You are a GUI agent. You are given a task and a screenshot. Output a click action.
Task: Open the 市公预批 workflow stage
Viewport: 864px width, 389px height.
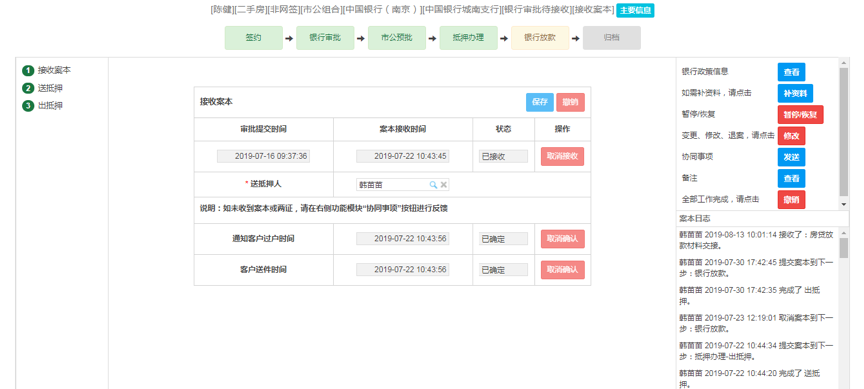(x=397, y=38)
